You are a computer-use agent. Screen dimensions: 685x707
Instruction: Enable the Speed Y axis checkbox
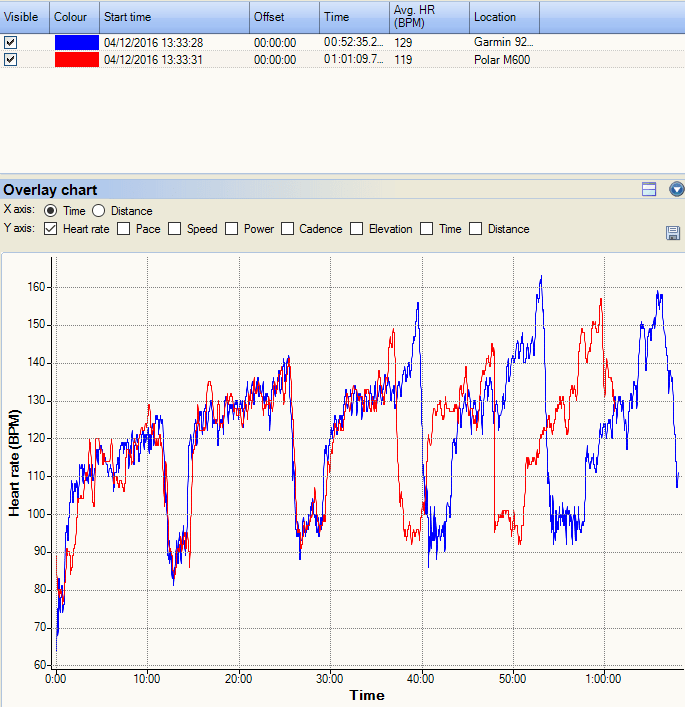pyautogui.click(x=175, y=229)
